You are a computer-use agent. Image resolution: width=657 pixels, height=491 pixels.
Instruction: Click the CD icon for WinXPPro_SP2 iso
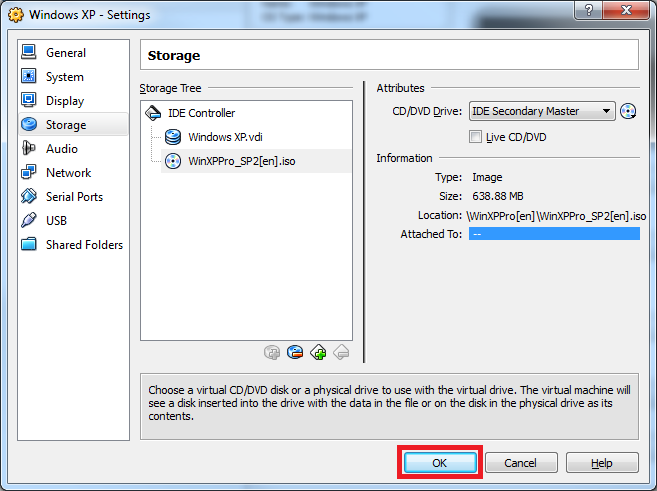(x=173, y=161)
